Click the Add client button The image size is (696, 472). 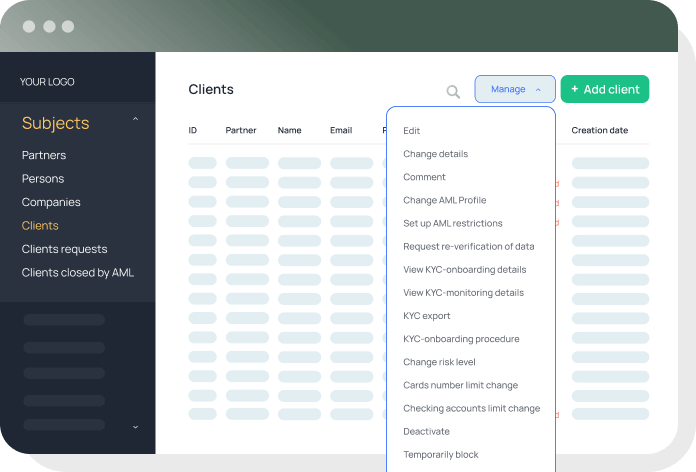[605, 89]
